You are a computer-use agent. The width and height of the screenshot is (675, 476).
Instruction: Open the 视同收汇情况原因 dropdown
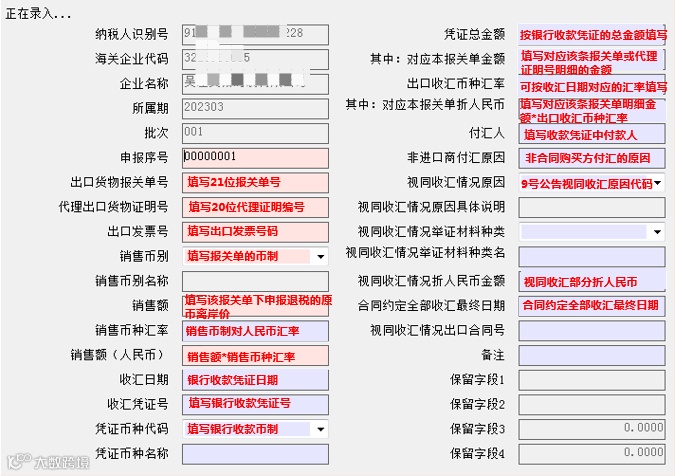pos(657,183)
